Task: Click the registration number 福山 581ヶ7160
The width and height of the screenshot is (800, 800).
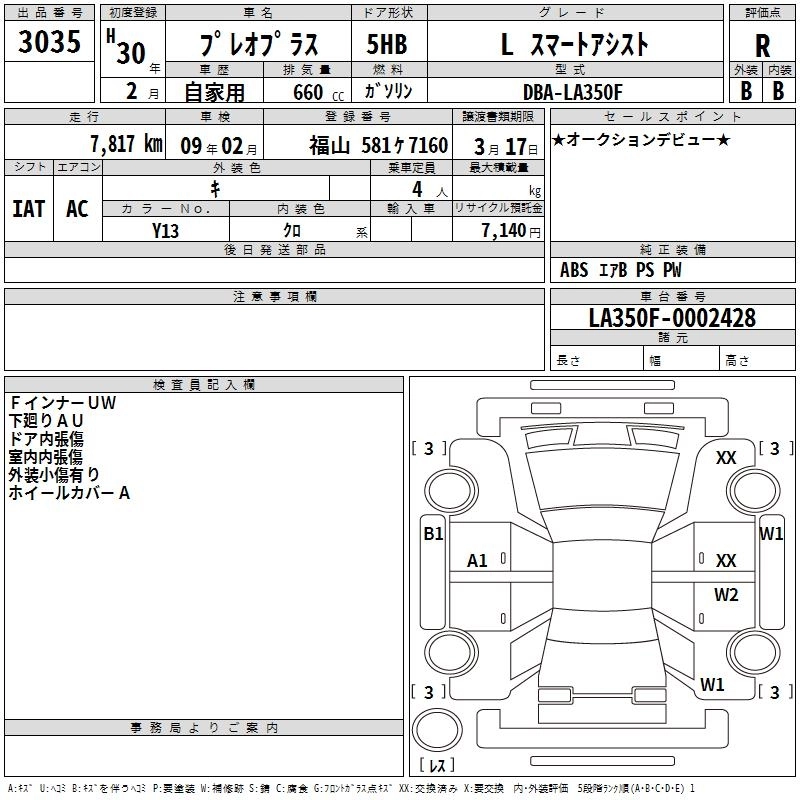Action: [x=377, y=144]
